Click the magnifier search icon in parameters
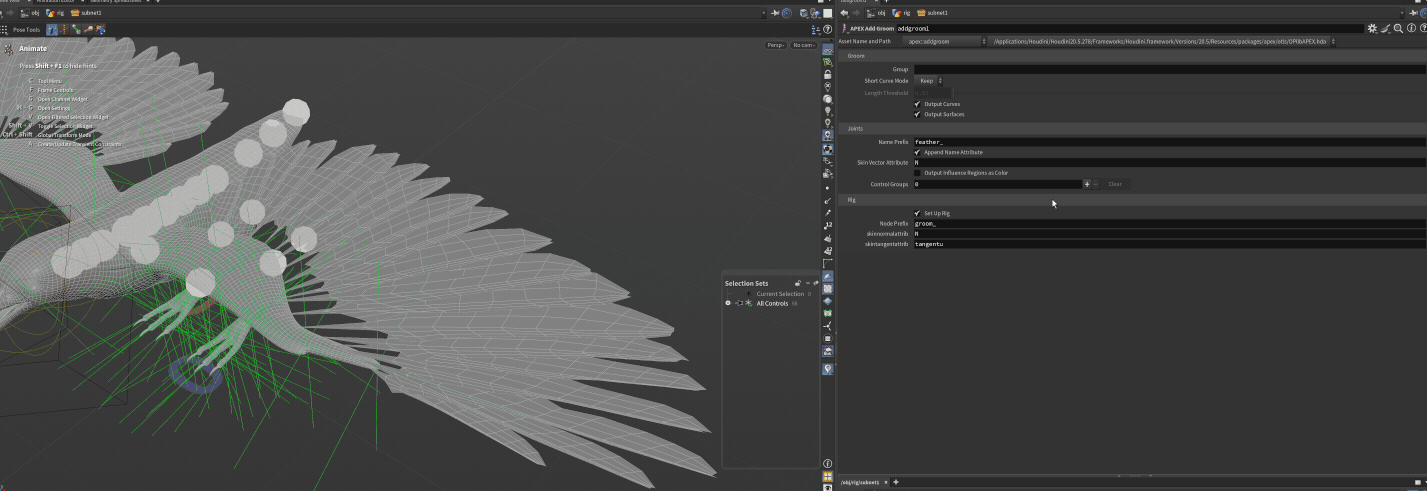1427x491 pixels. point(1397,29)
